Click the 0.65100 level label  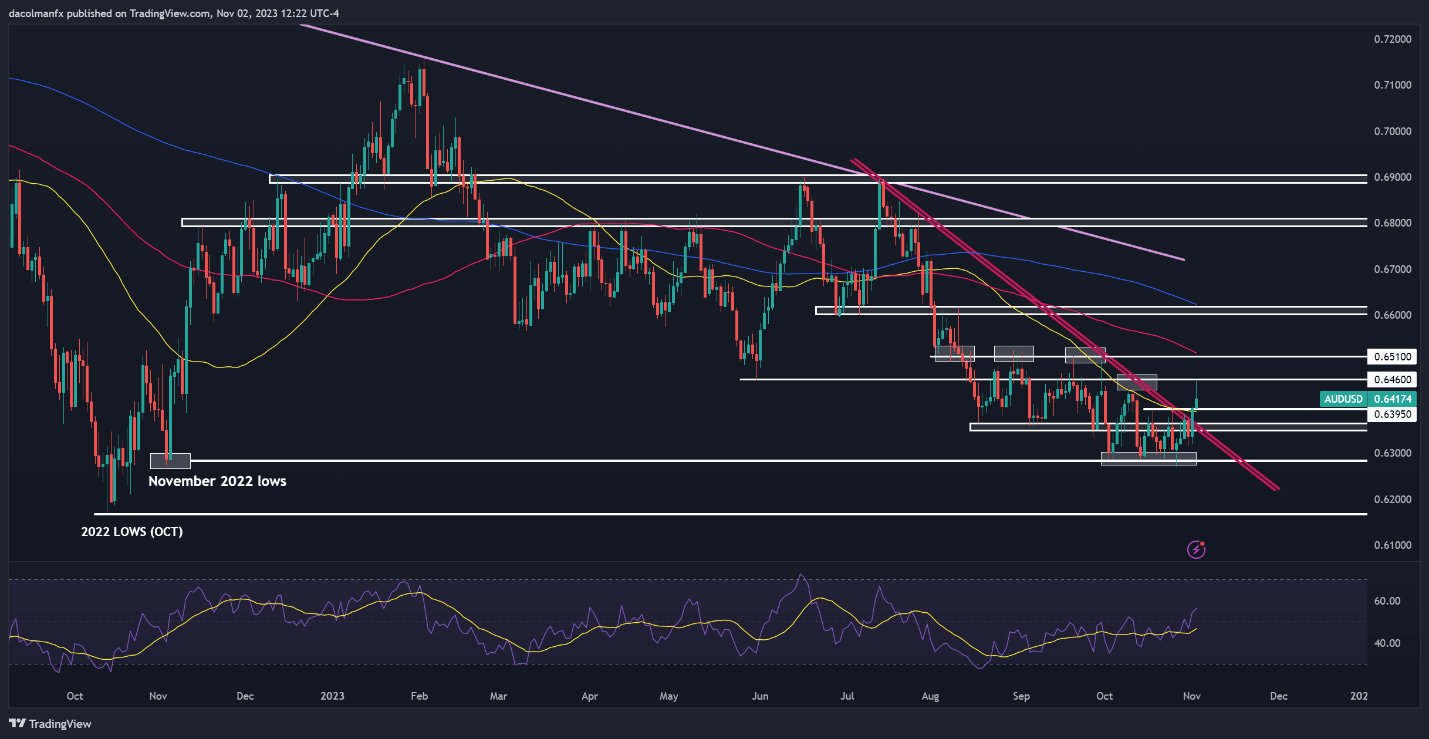(x=1392, y=356)
